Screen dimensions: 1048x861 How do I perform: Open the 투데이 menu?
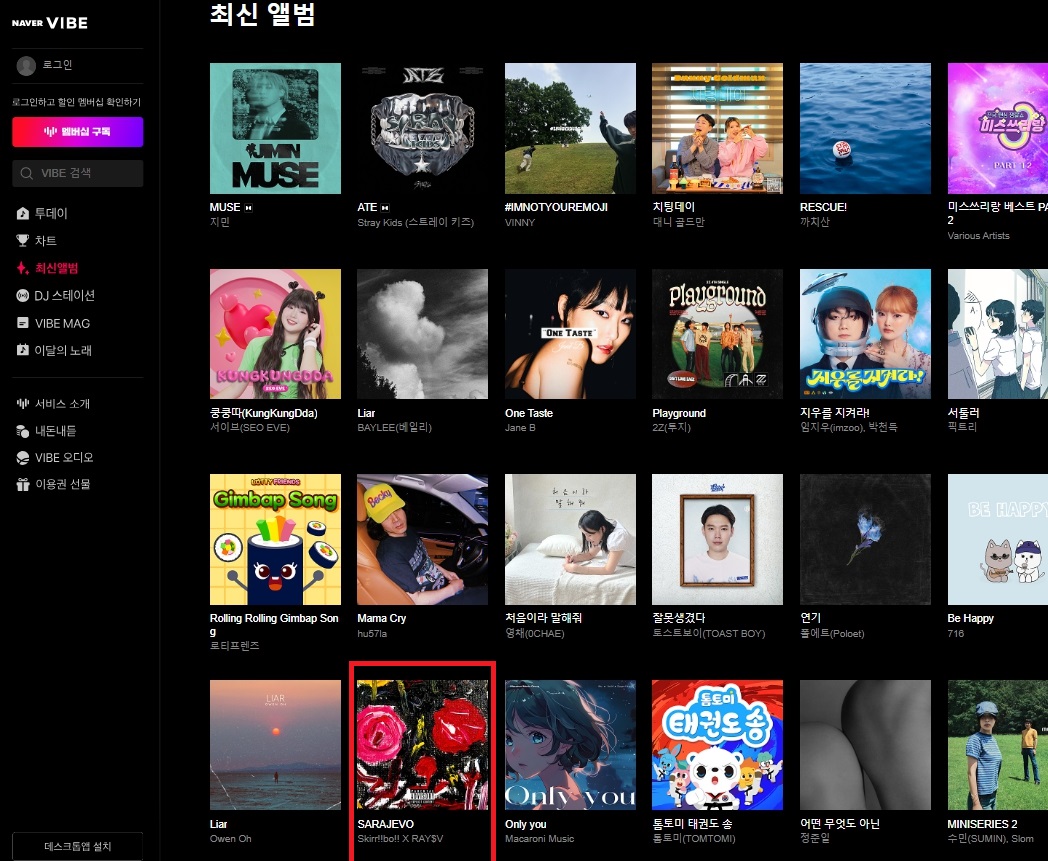point(51,213)
